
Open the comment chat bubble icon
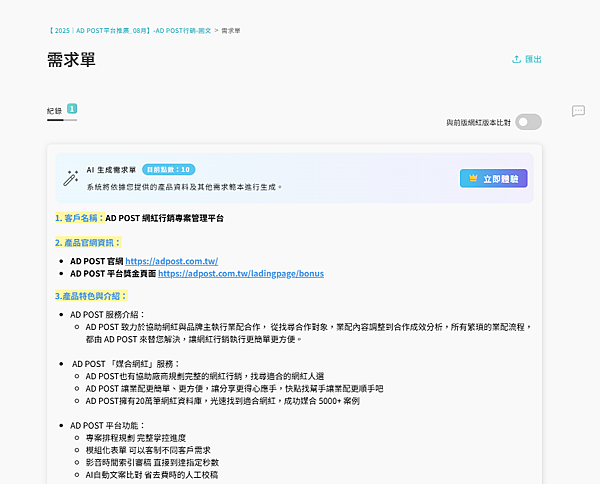coord(578,111)
